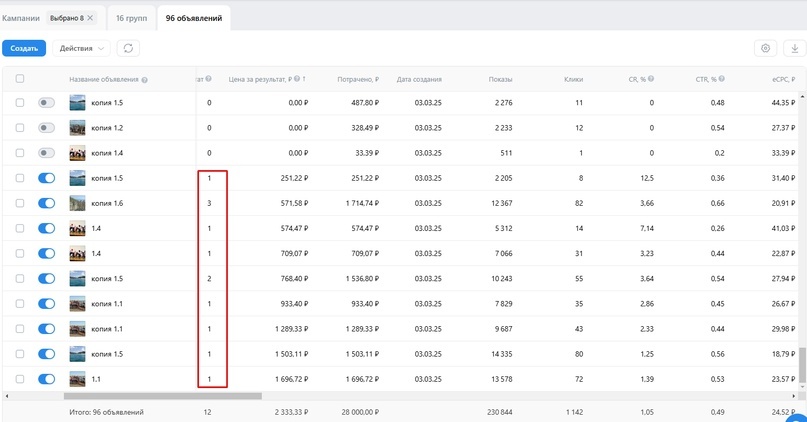Sort by 'Показы' column header
807x422 pixels.
(500, 79)
